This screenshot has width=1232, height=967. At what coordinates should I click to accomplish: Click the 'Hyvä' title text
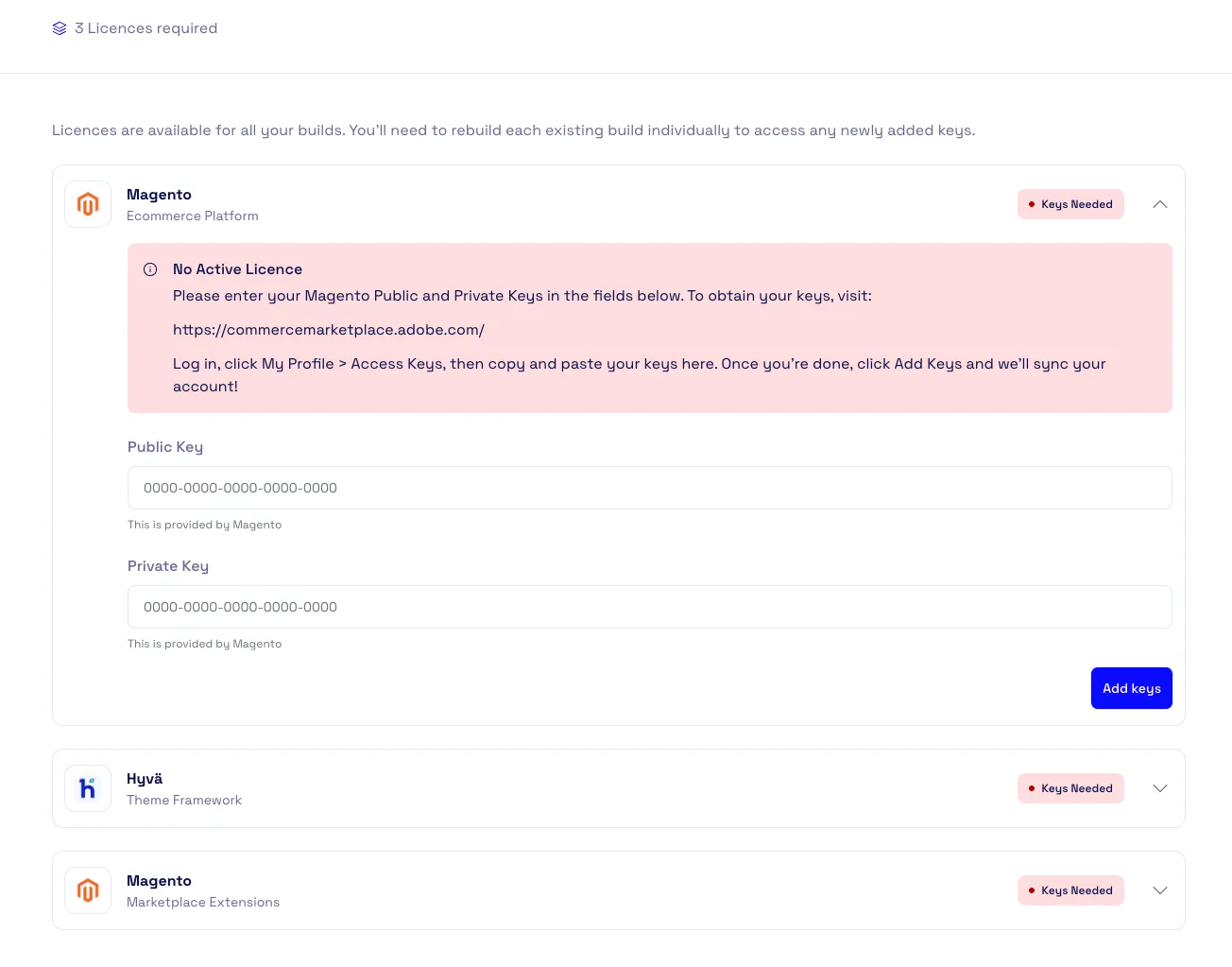[x=145, y=779]
